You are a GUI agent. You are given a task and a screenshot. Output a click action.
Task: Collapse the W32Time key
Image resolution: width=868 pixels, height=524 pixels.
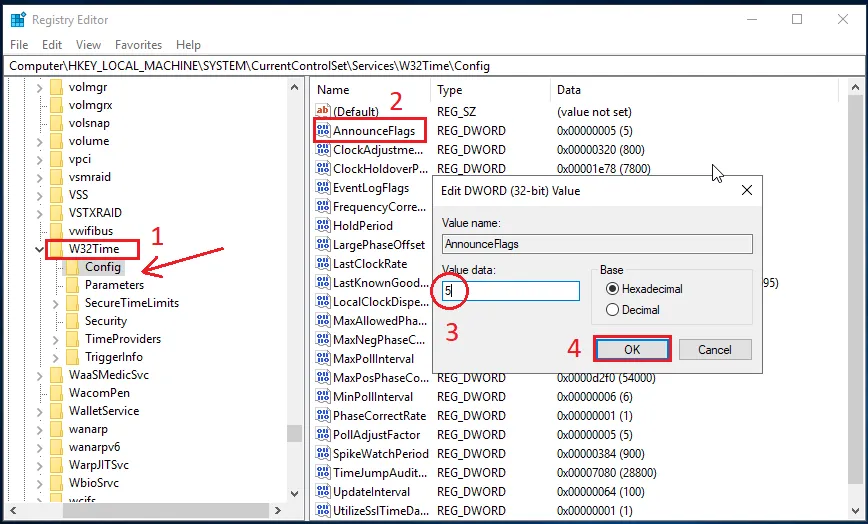coord(39,250)
